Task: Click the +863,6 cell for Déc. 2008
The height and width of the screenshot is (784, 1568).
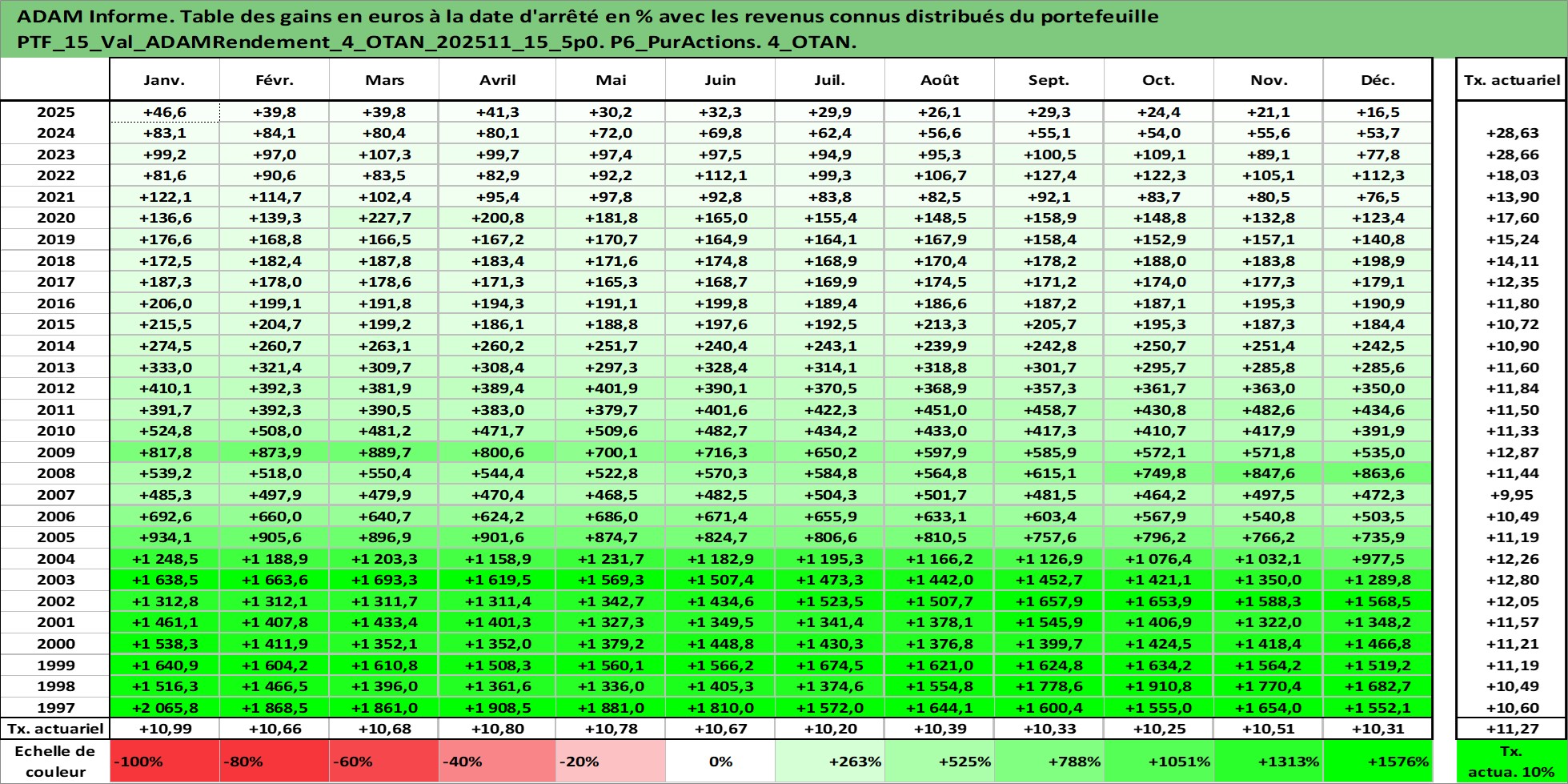Action: click(1378, 473)
